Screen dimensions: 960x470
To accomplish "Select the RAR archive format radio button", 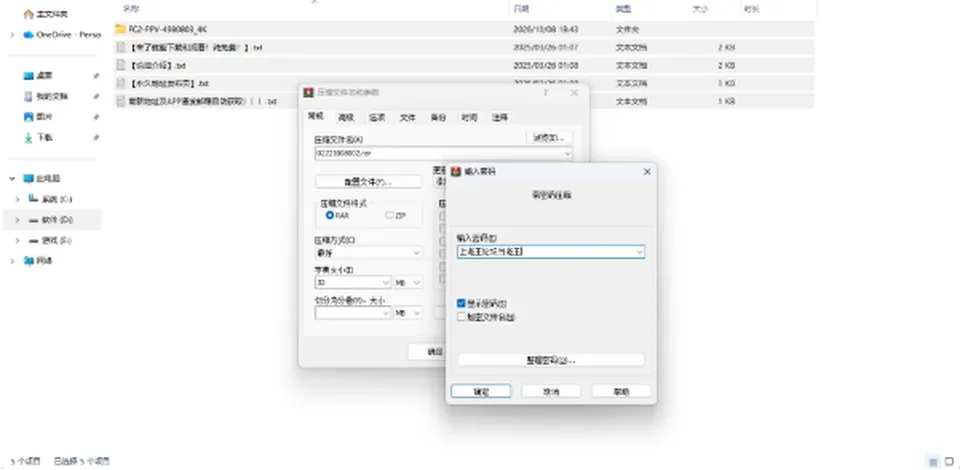I will tap(330, 215).
